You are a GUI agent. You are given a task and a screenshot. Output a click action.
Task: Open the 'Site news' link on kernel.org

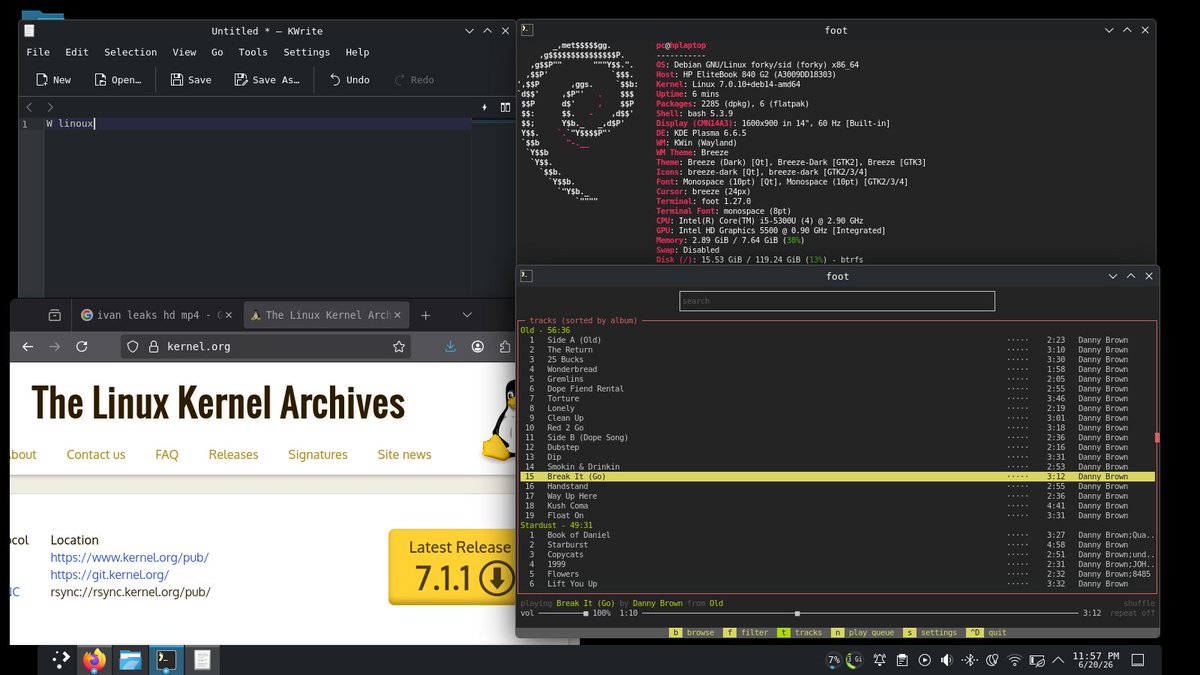404,454
